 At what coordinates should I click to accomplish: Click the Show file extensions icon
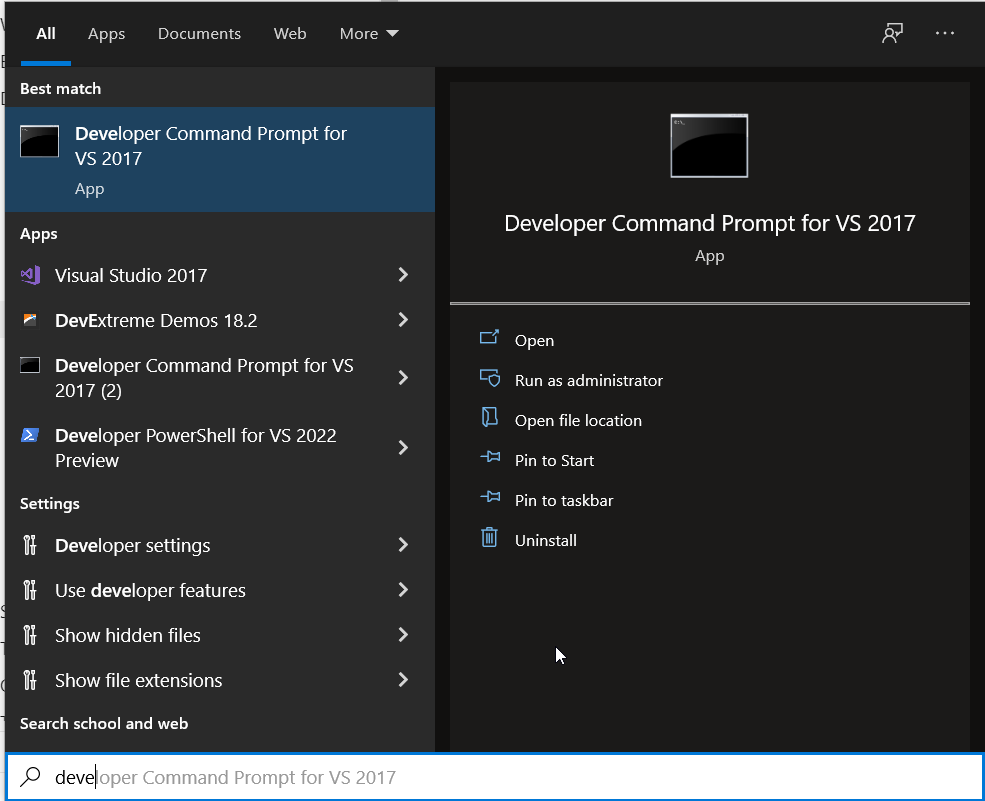30,680
